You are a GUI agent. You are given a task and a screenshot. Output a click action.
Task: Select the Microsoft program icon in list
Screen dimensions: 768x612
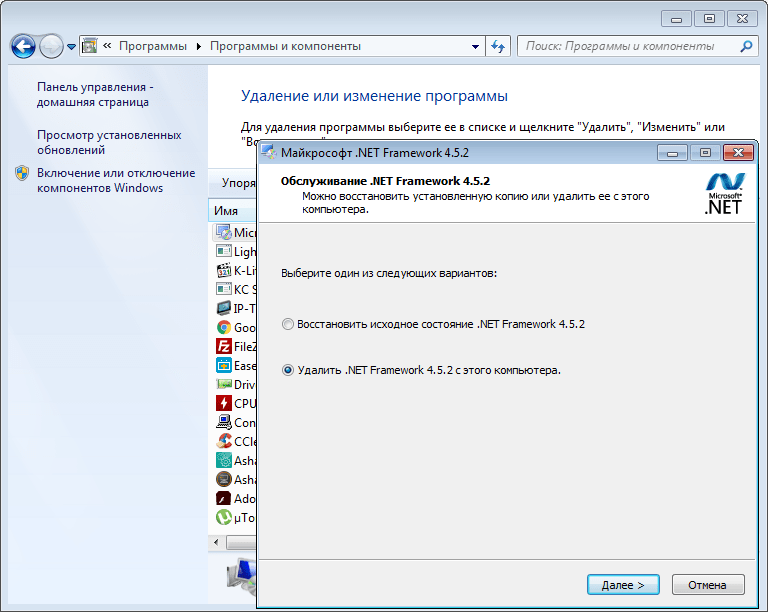[x=224, y=232]
